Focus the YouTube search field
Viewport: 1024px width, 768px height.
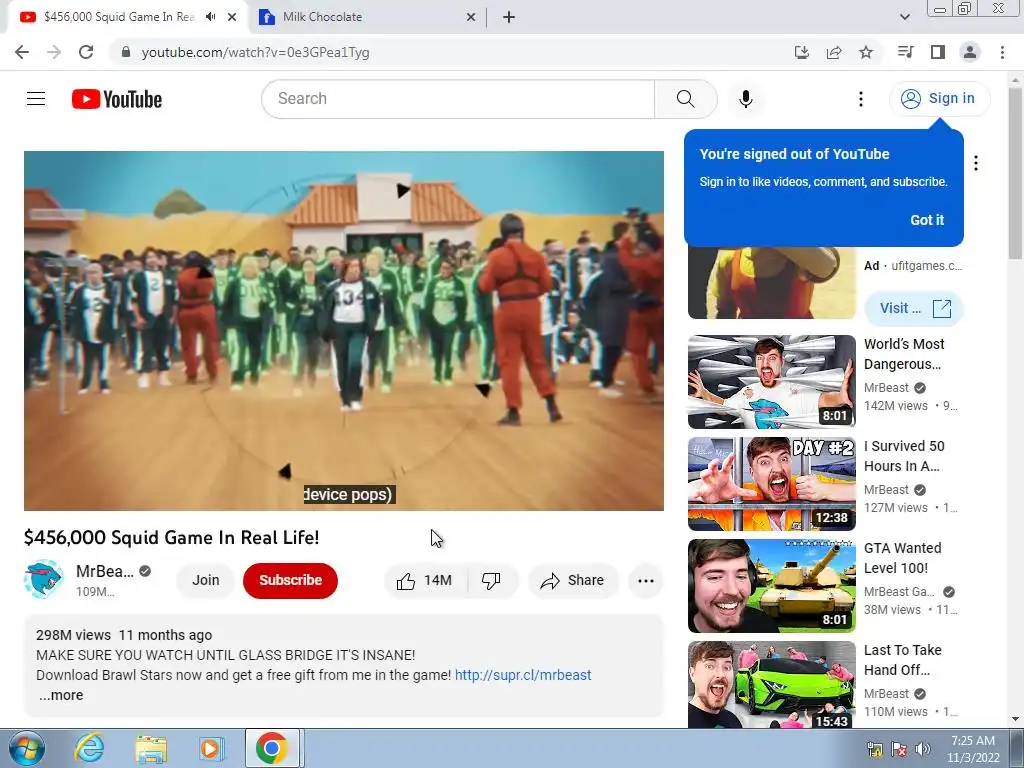click(458, 99)
